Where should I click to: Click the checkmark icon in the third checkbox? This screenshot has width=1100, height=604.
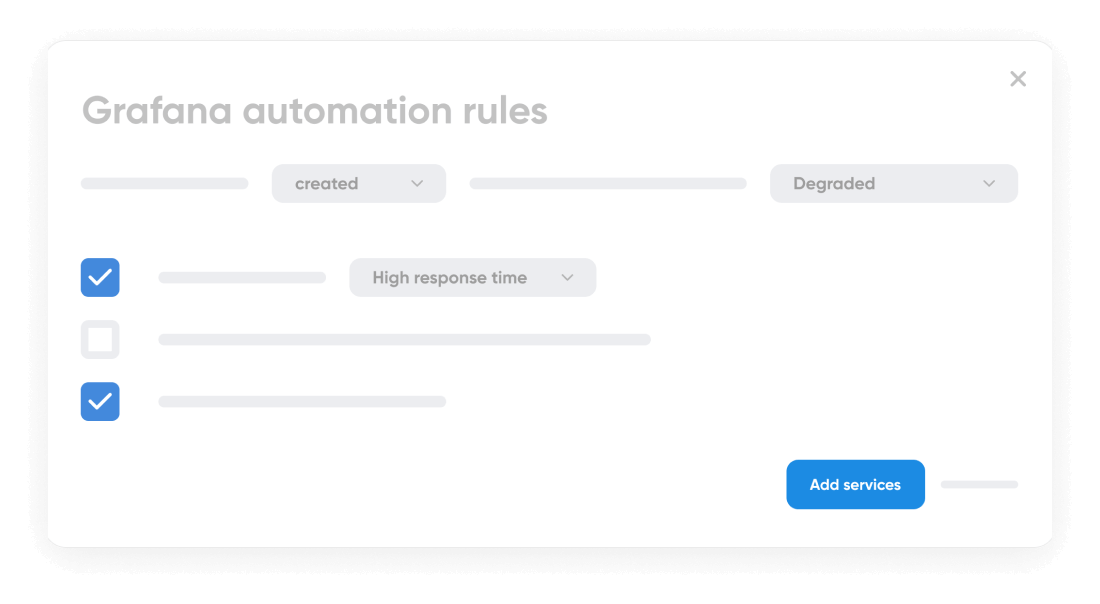[x=100, y=401]
